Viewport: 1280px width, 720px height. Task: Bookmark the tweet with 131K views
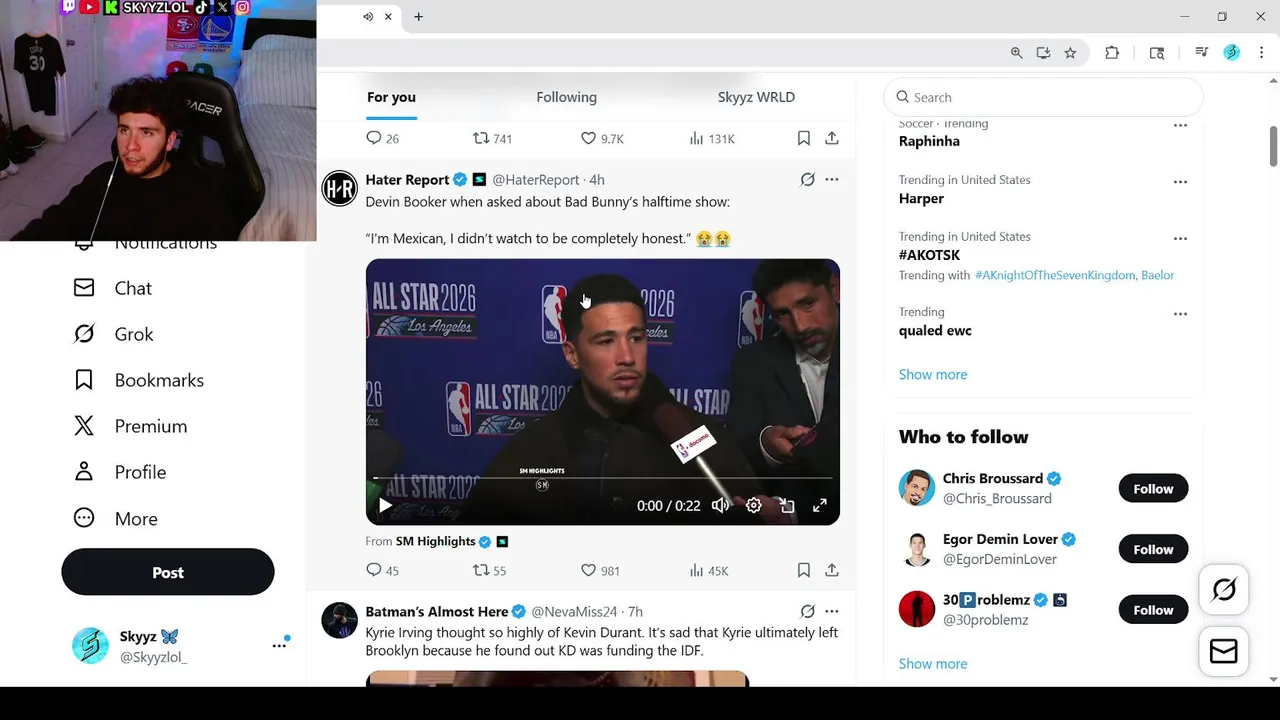[x=804, y=138]
